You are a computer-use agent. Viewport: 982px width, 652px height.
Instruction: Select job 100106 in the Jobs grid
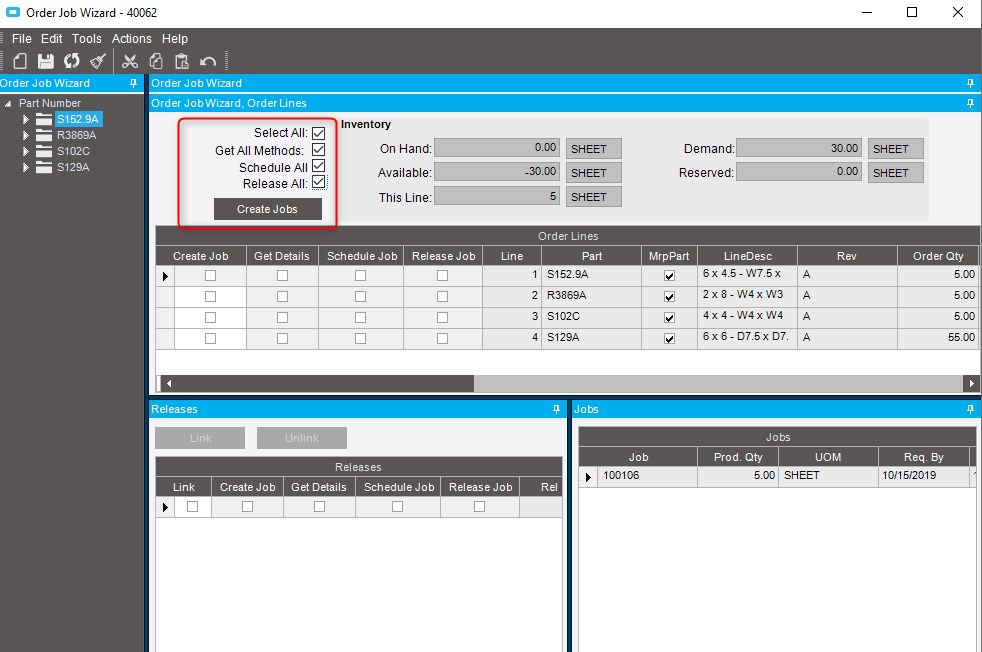click(647, 475)
